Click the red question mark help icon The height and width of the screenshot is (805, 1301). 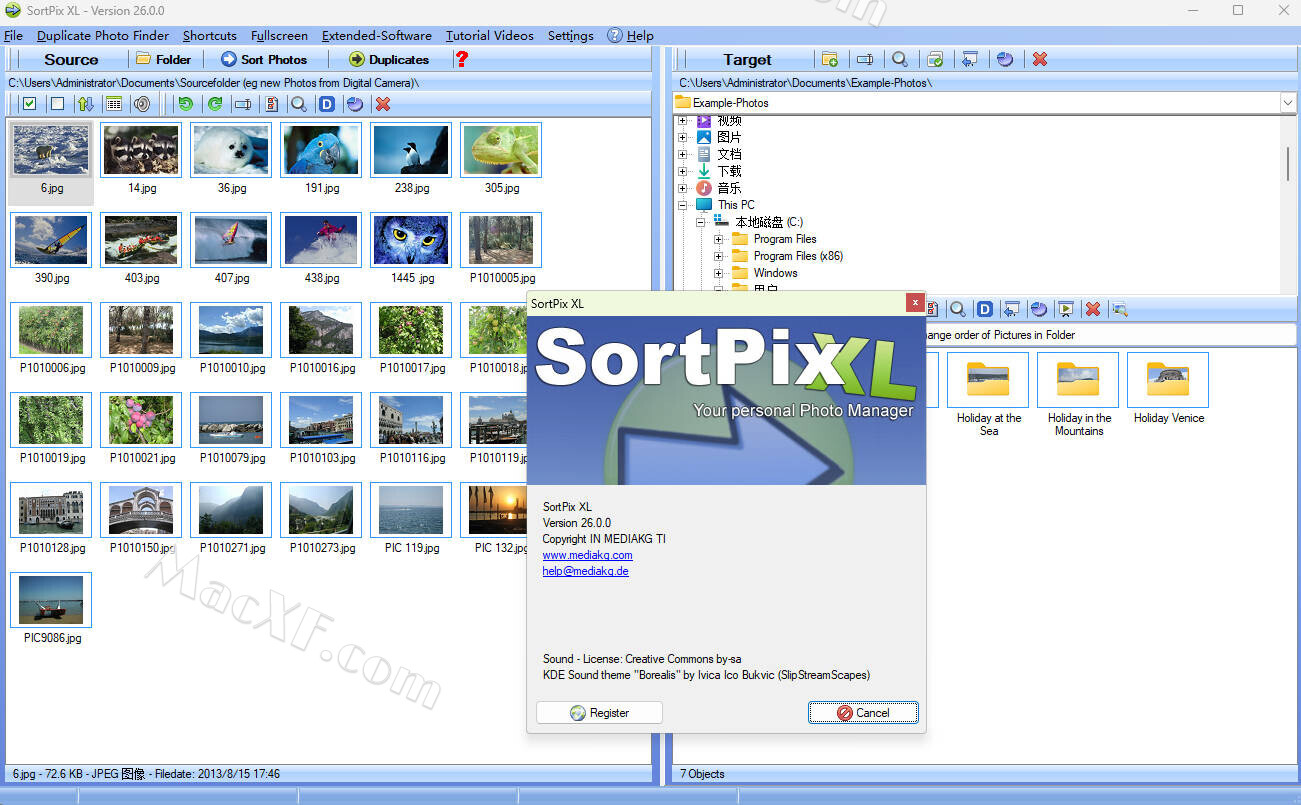[x=461, y=59]
